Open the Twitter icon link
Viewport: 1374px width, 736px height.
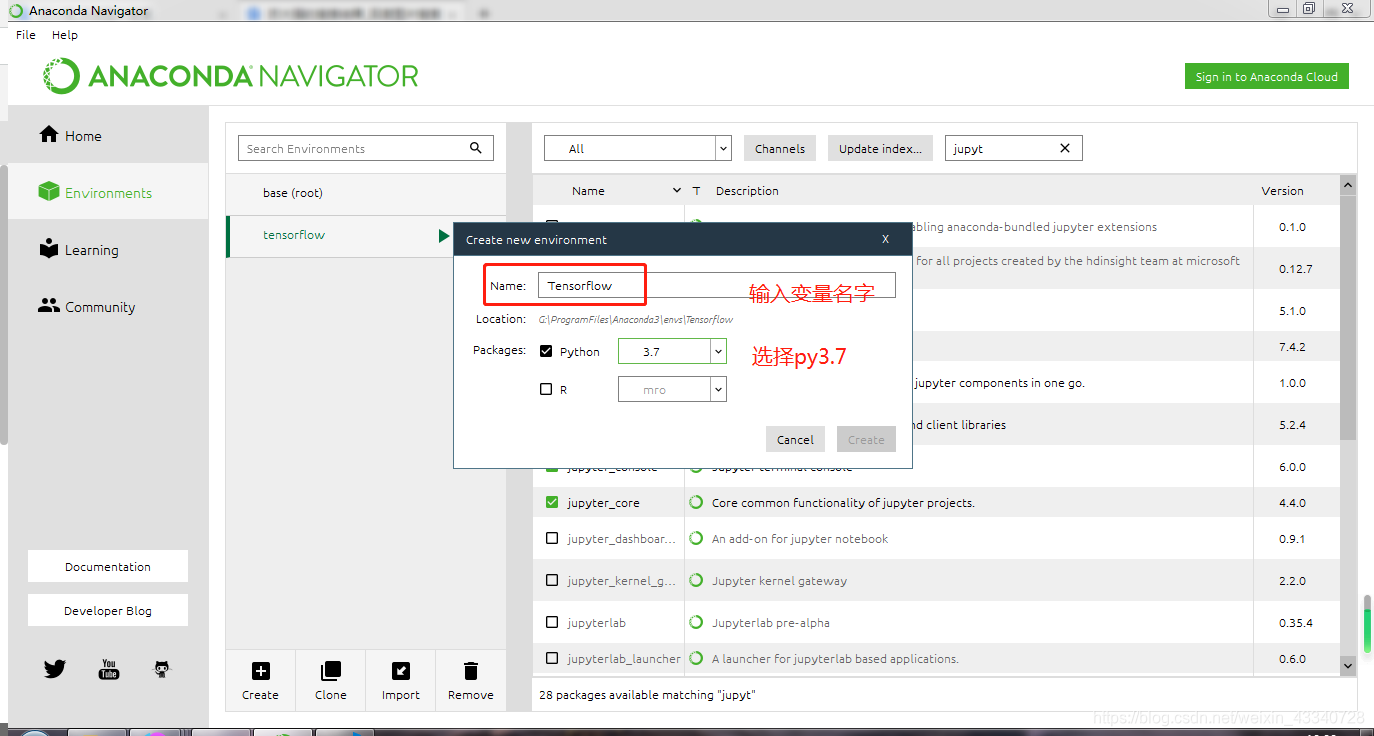point(55,669)
